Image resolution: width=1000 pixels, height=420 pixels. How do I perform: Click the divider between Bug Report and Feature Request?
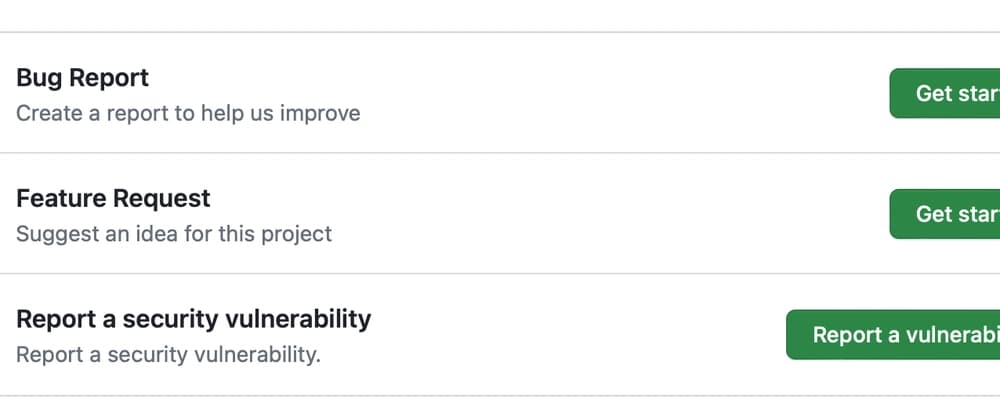500,153
